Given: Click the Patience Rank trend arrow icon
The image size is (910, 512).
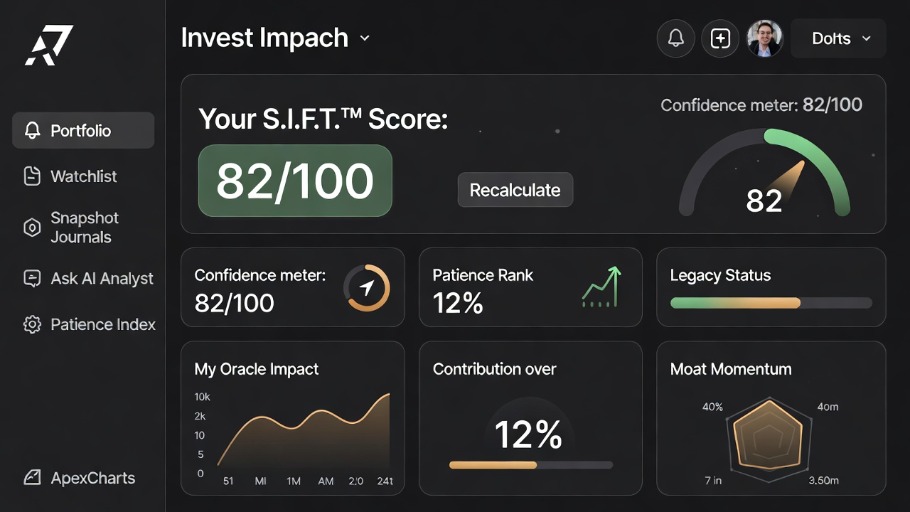Looking at the screenshot, I should pyautogui.click(x=601, y=287).
